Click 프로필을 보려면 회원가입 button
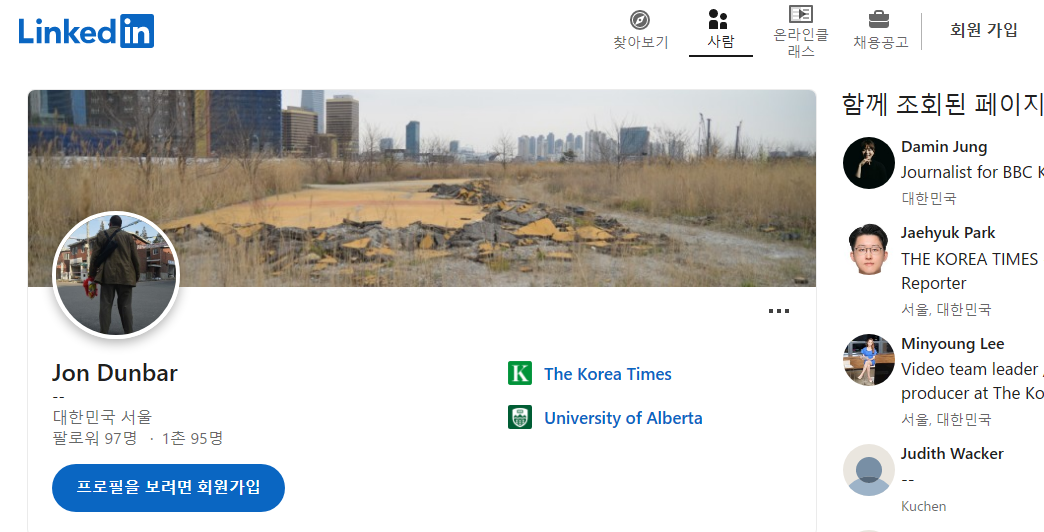This screenshot has width=1044, height=532. pos(168,487)
